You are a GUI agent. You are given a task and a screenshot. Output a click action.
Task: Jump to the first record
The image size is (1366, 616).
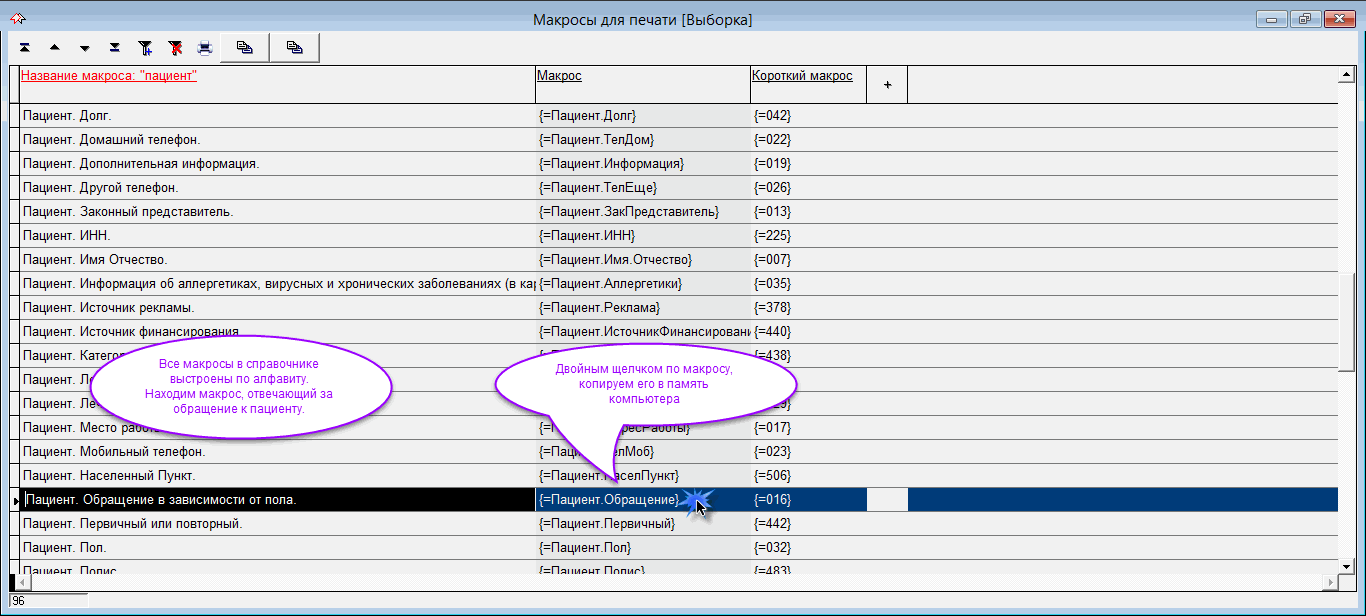point(24,47)
